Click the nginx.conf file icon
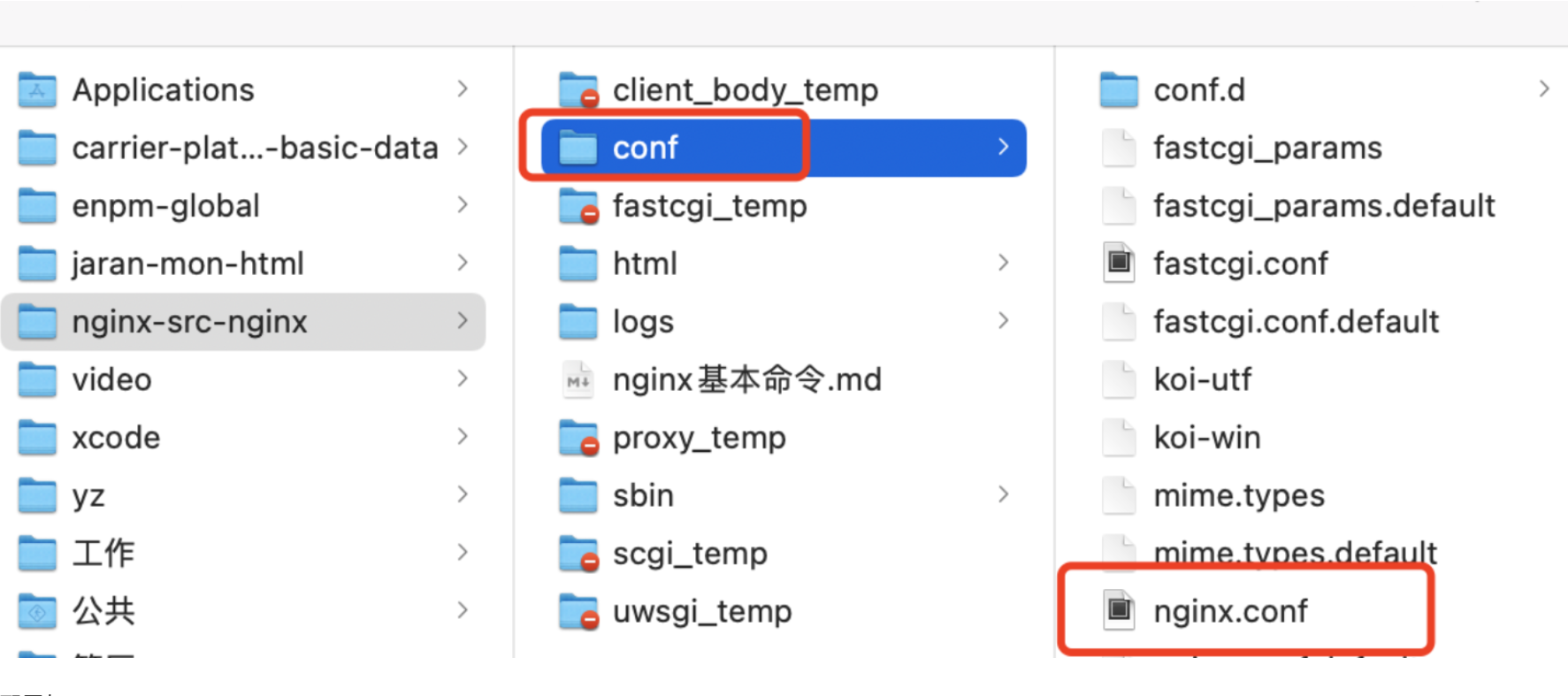This screenshot has width=1568, height=696. tap(1119, 610)
